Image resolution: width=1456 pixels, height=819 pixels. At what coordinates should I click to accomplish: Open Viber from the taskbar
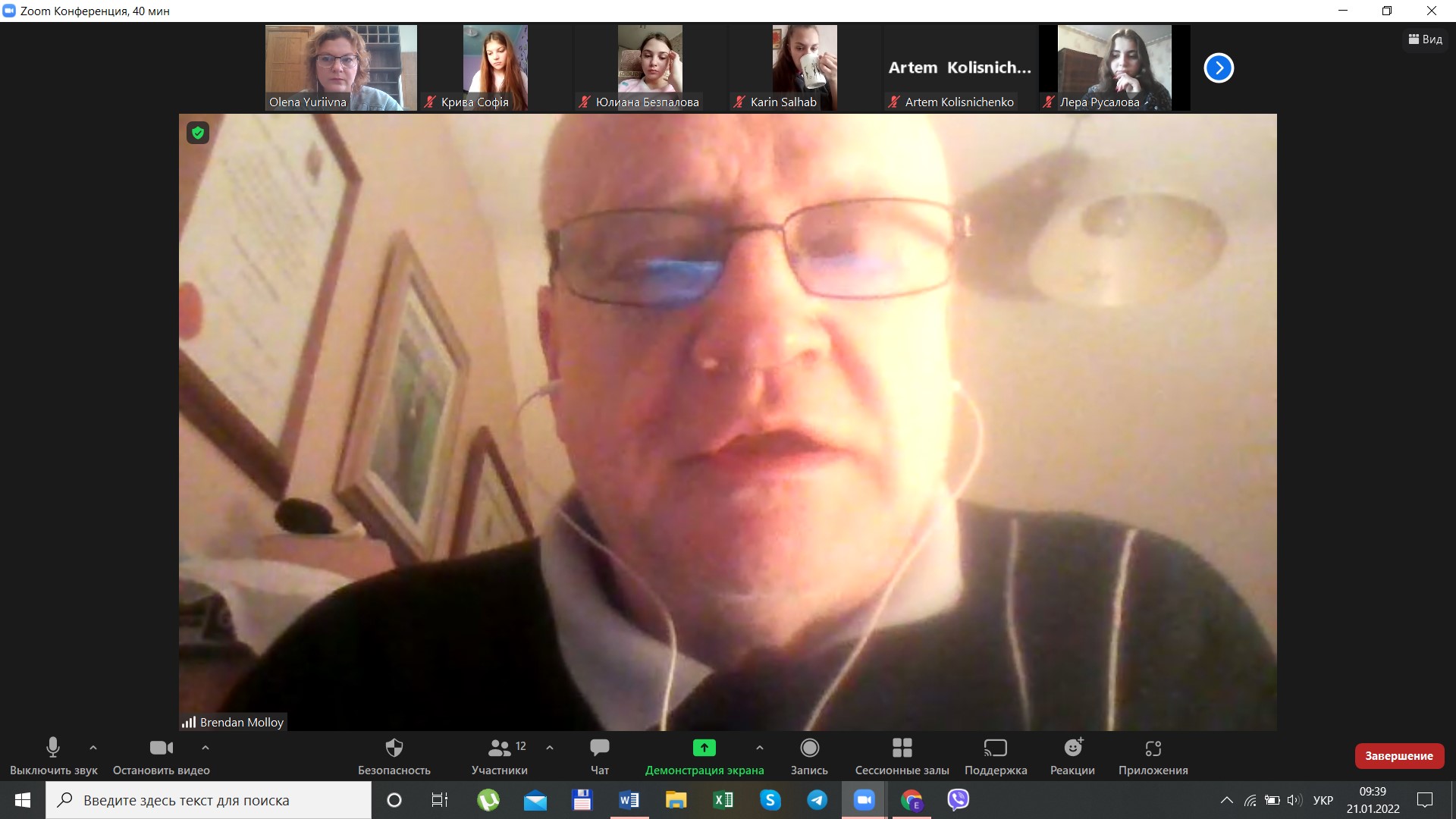pyautogui.click(x=959, y=800)
